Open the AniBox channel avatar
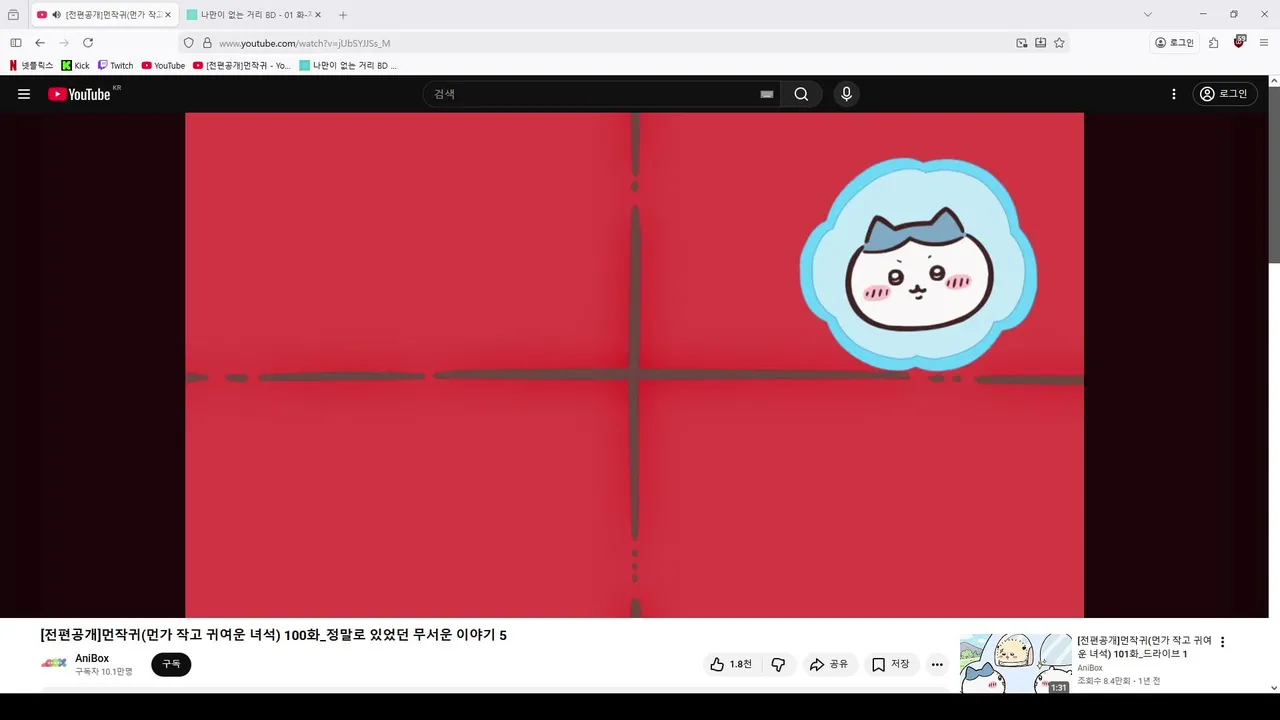Image resolution: width=1280 pixels, height=720 pixels. pos(54,663)
